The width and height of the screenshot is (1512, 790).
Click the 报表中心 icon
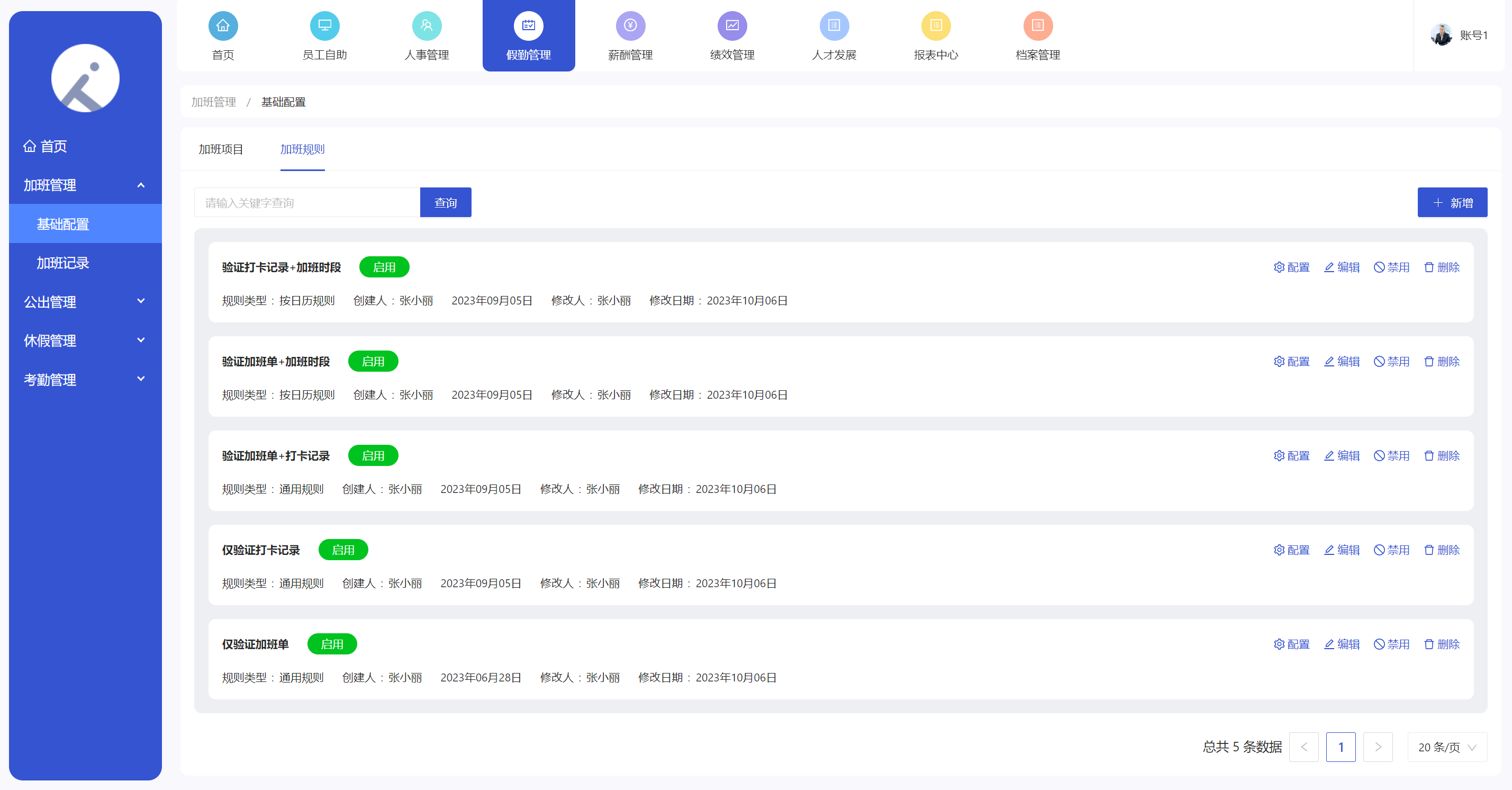[x=936, y=26]
